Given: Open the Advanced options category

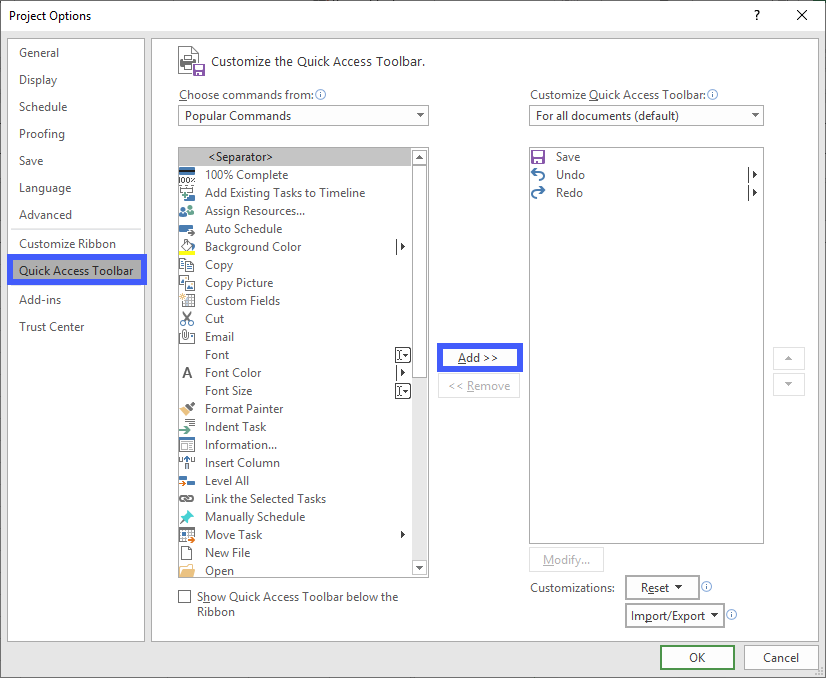Looking at the screenshot, I should (x=45, y=215).
